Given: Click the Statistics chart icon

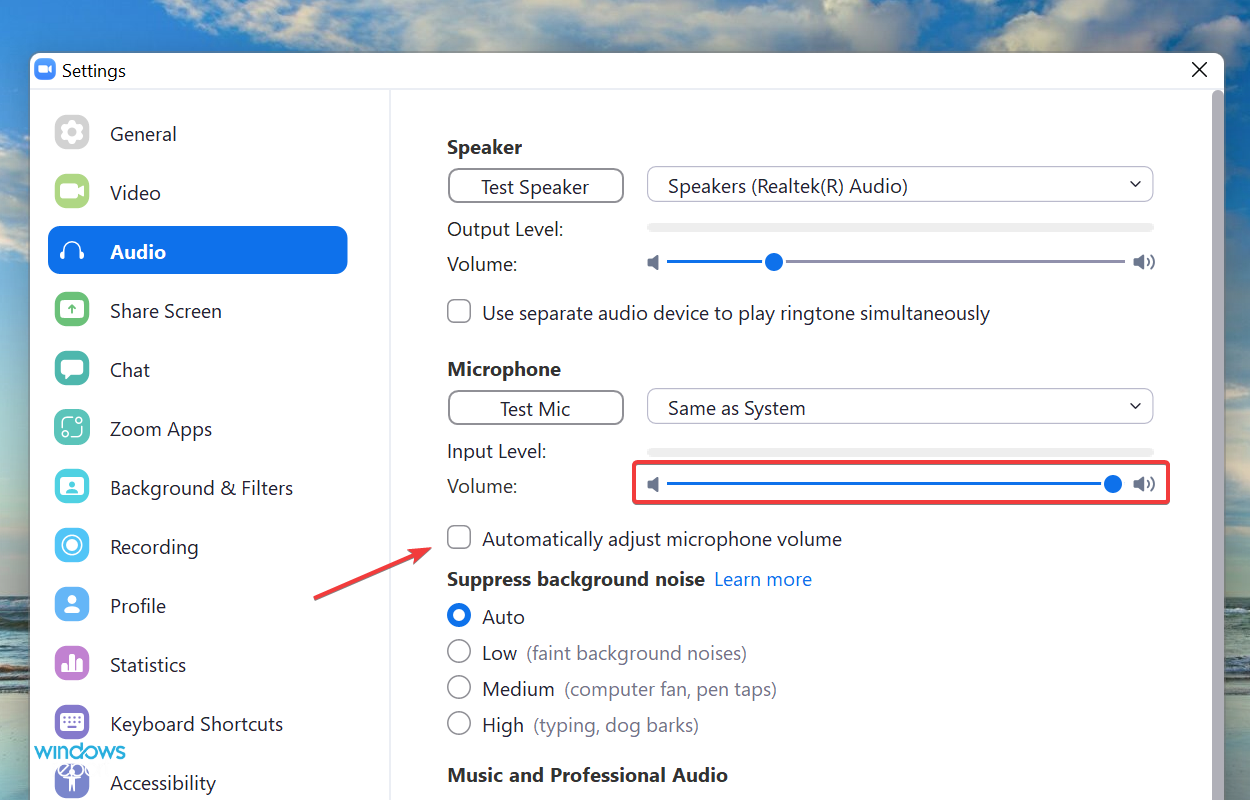Looking at the screenshot, I should tap(72, 664).
